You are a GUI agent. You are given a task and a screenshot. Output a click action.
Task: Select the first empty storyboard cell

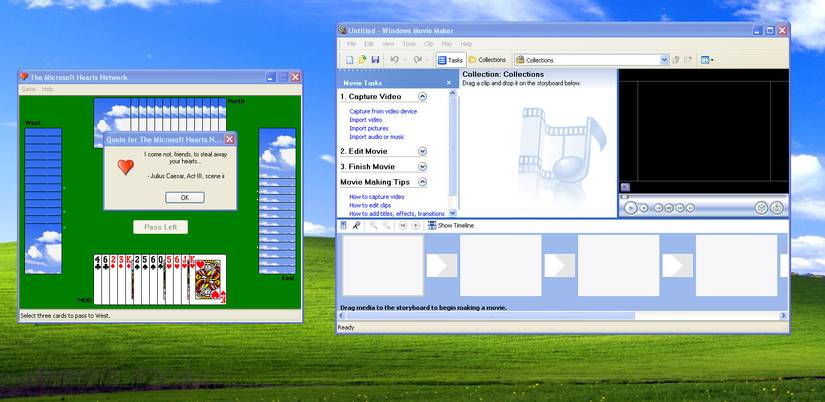(383, 265)
